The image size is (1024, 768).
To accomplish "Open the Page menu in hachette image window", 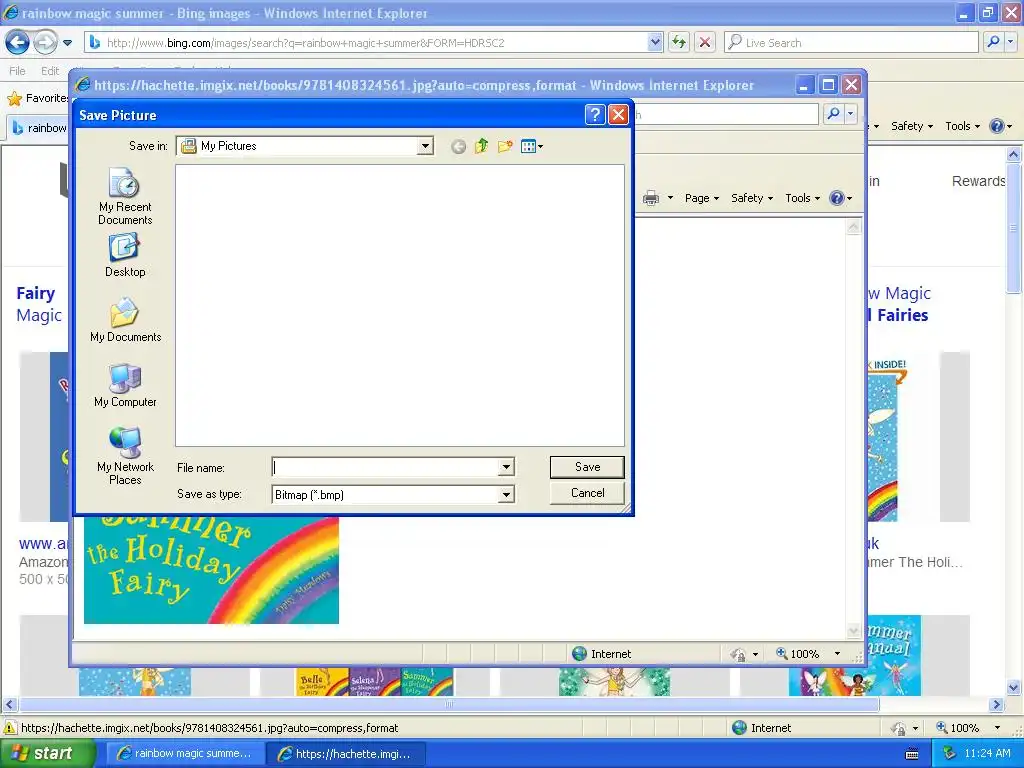I will tap(702, 198).
